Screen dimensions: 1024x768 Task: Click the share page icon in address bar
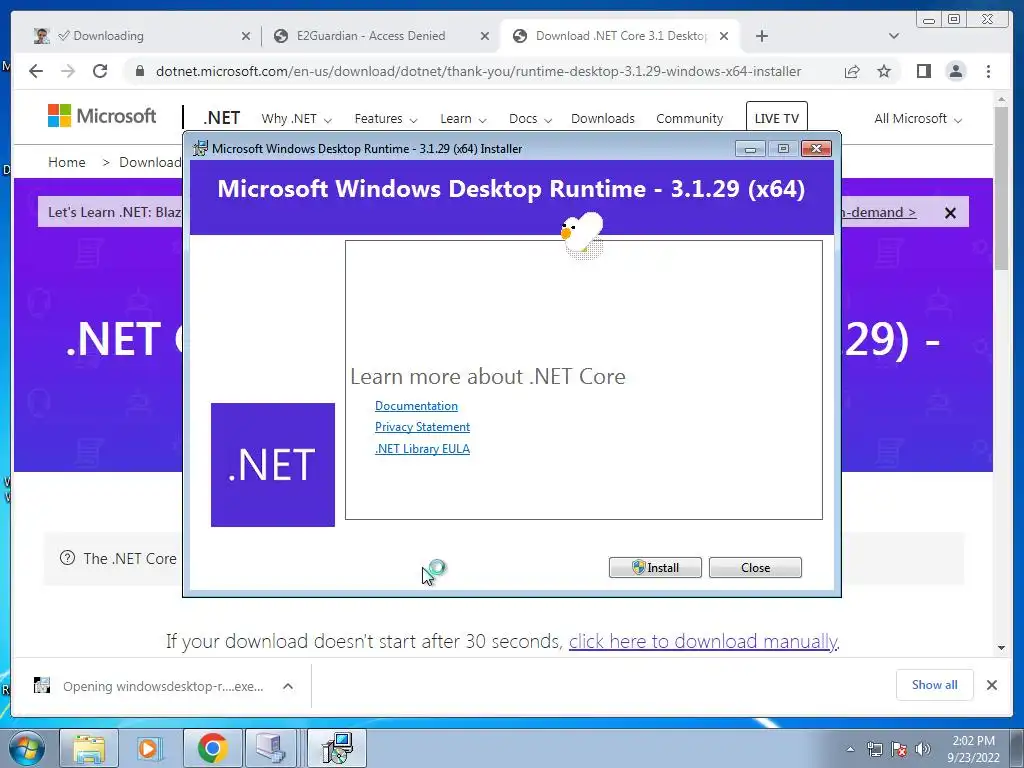pos(852,71)
